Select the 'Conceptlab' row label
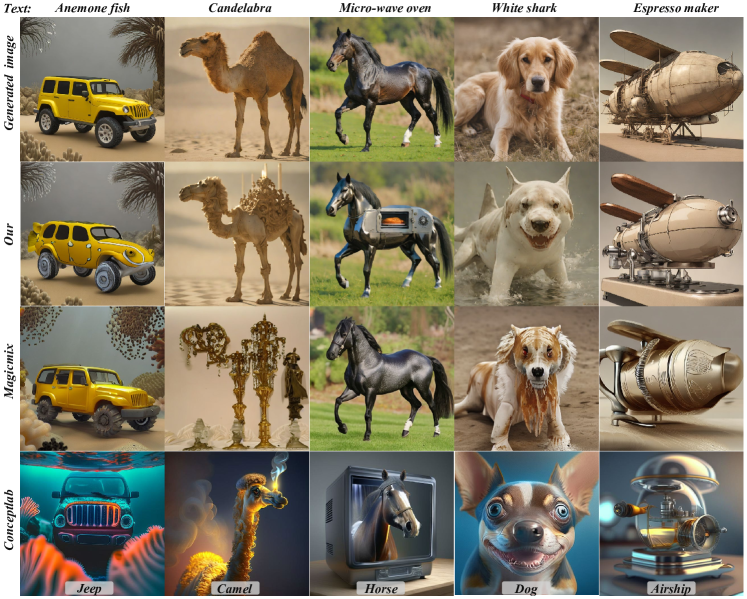 tap(9, 522)
